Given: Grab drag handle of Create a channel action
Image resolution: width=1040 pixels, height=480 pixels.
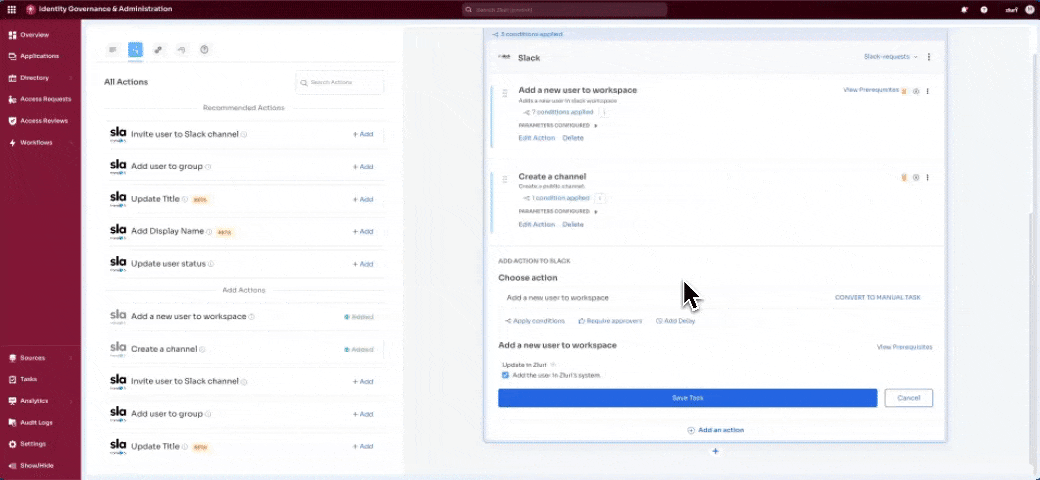Looking at the screenshot, I should [505, 179].
